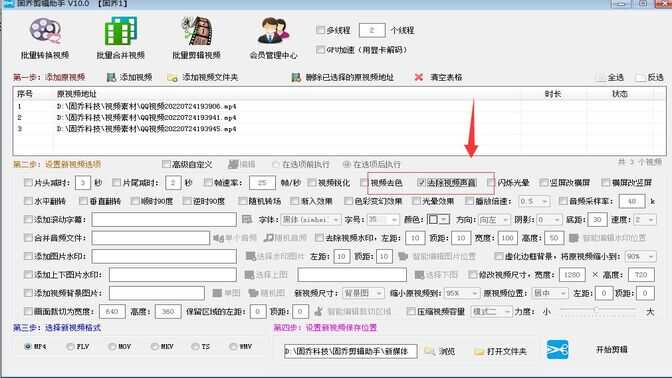Click 添加视频 add video icon

pyautogui.click(x=111, y=77)
